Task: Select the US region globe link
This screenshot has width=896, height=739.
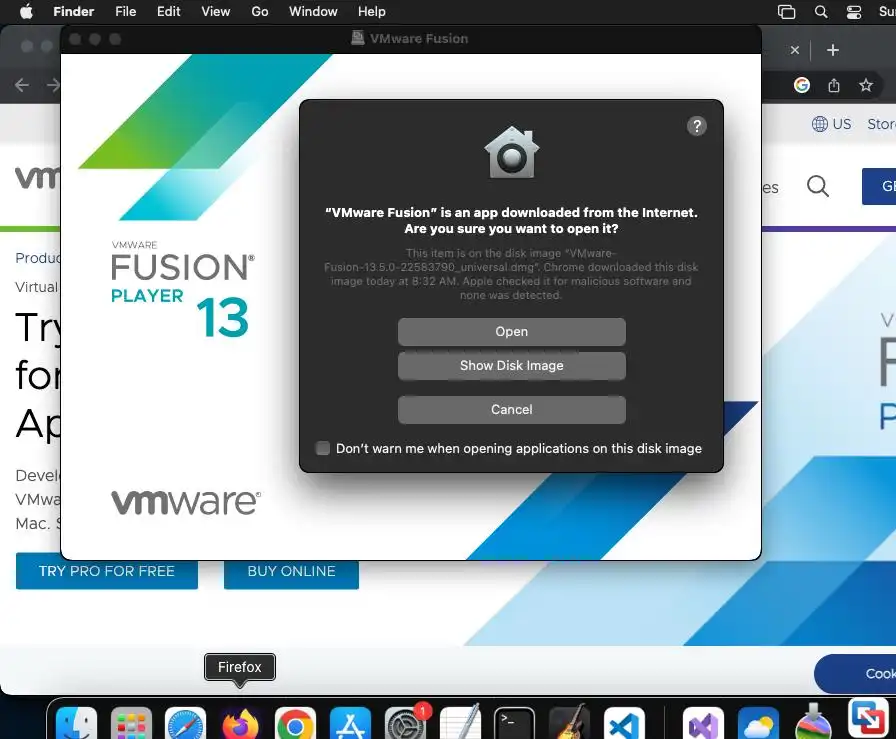Action: pos(831,124)
